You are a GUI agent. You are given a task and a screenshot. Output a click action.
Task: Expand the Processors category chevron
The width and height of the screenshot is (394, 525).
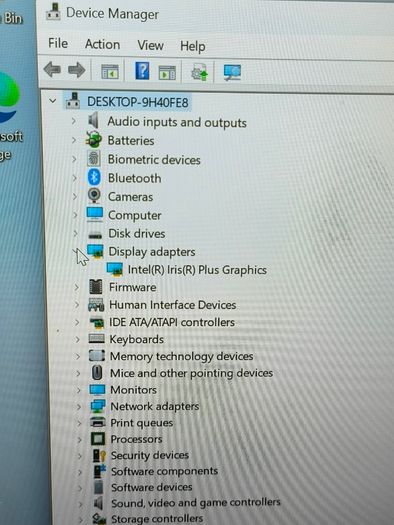pos(80,439)
